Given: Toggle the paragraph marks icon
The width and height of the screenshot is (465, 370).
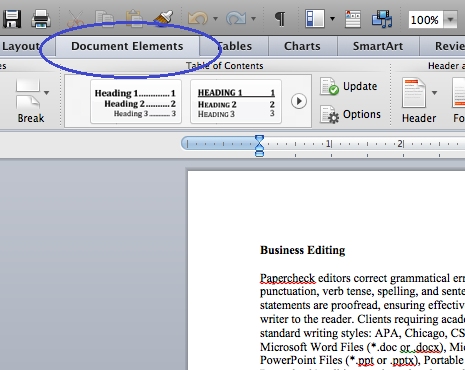Looking at the screenshot, I should click(x=280, y=19).
